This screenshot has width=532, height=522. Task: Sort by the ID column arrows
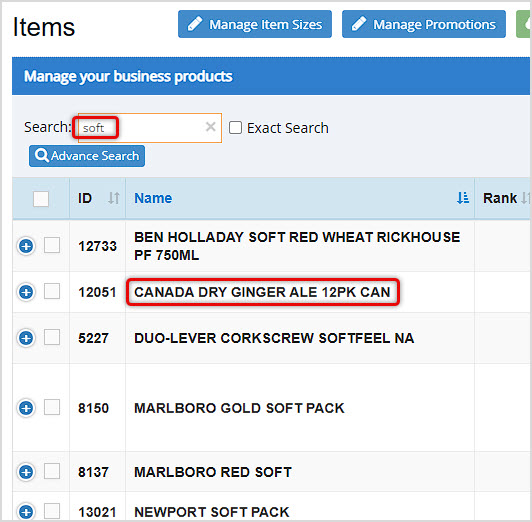pos(114,198)
